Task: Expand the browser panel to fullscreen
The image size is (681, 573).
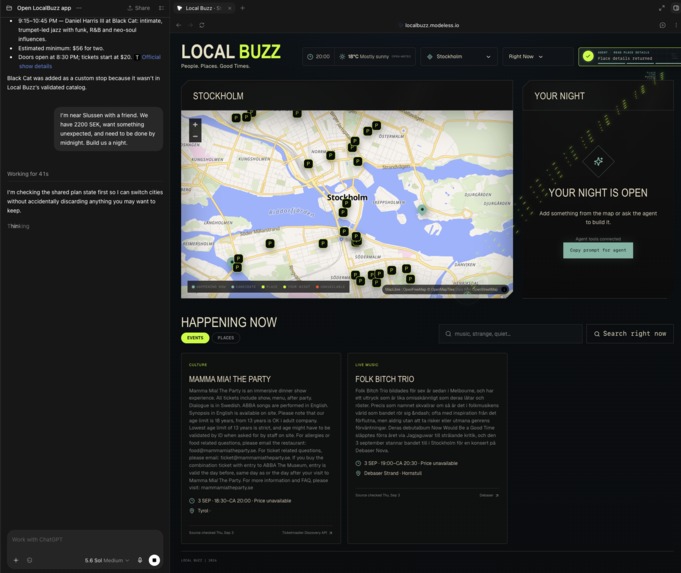Action: (661, 8)
